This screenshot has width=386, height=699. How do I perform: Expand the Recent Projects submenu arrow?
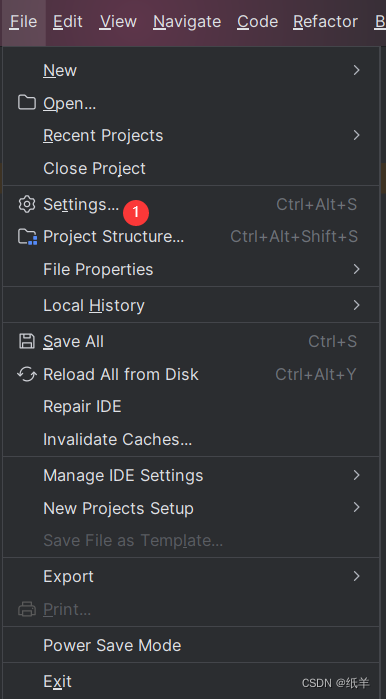point(356,135)
